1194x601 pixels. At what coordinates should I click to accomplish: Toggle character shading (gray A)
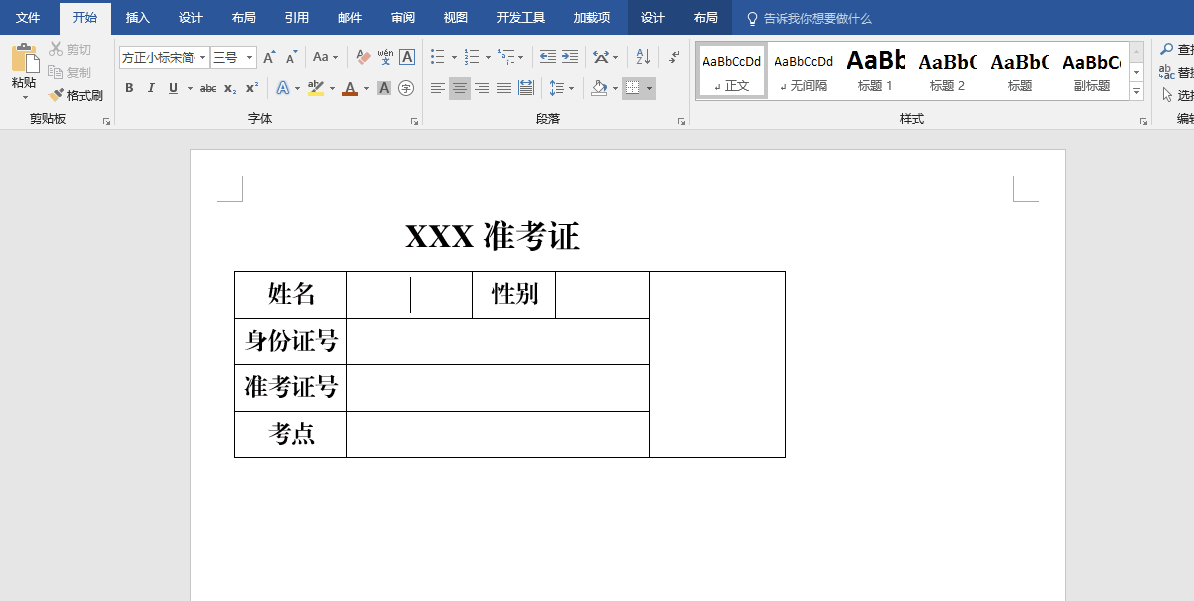click(385, 88)
